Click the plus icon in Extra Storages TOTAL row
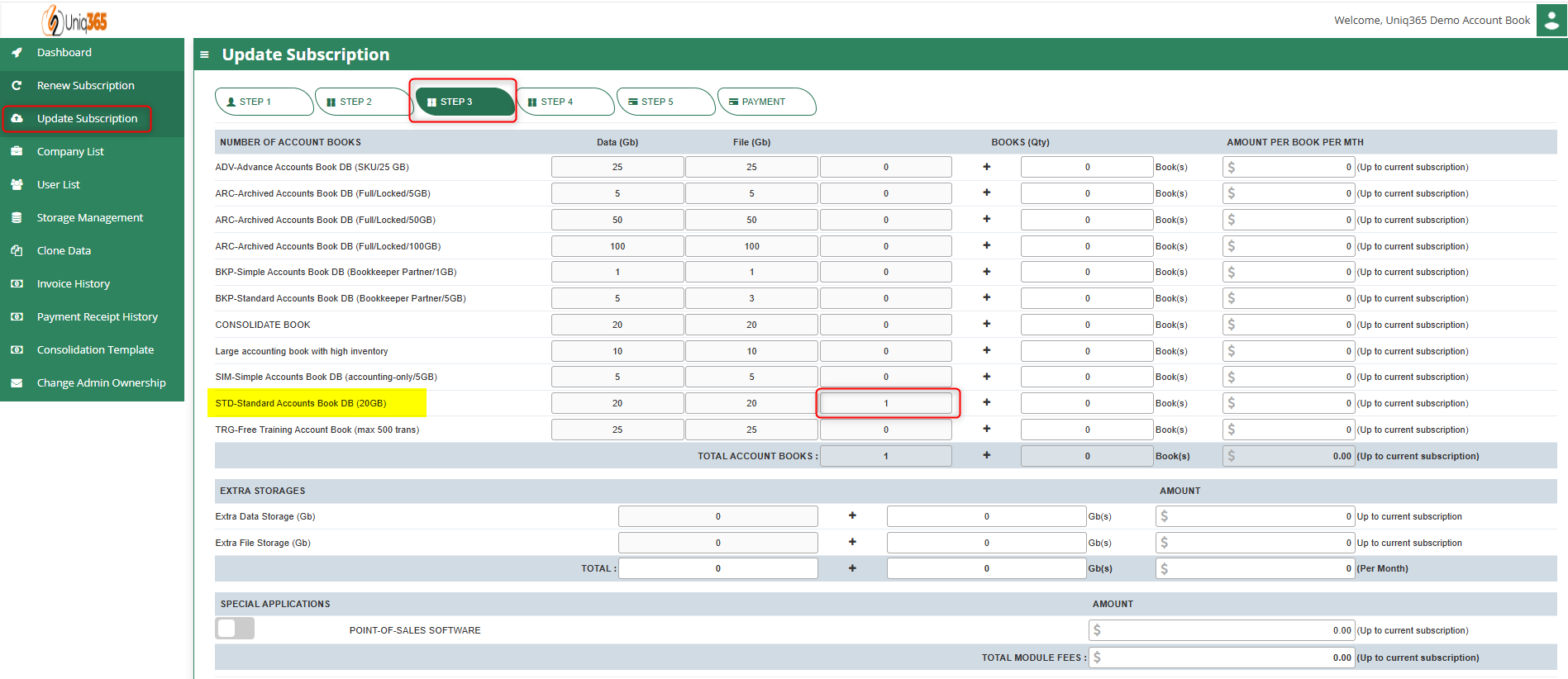The width and height of the screenshot is (1568, 679). click(x=852, y=568)
